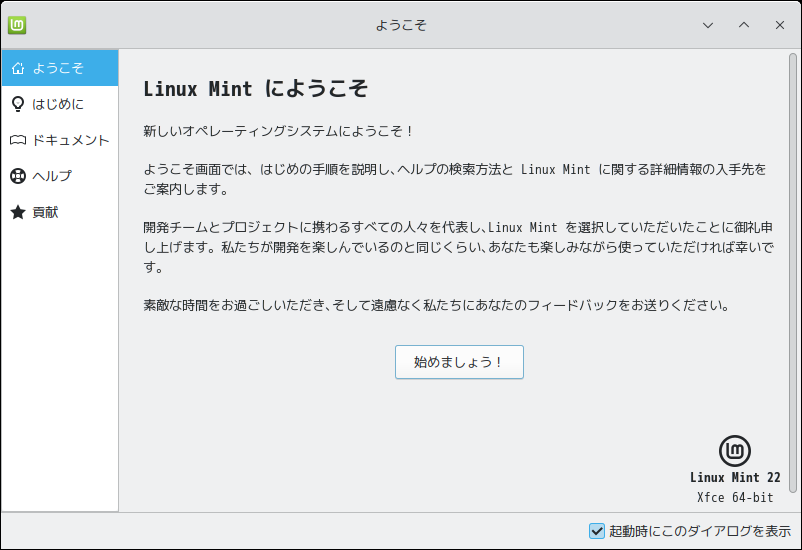The height and width of the screenshot is (550, 802).
Task: Minimize the welcome window
Action: tap(708, 25)
